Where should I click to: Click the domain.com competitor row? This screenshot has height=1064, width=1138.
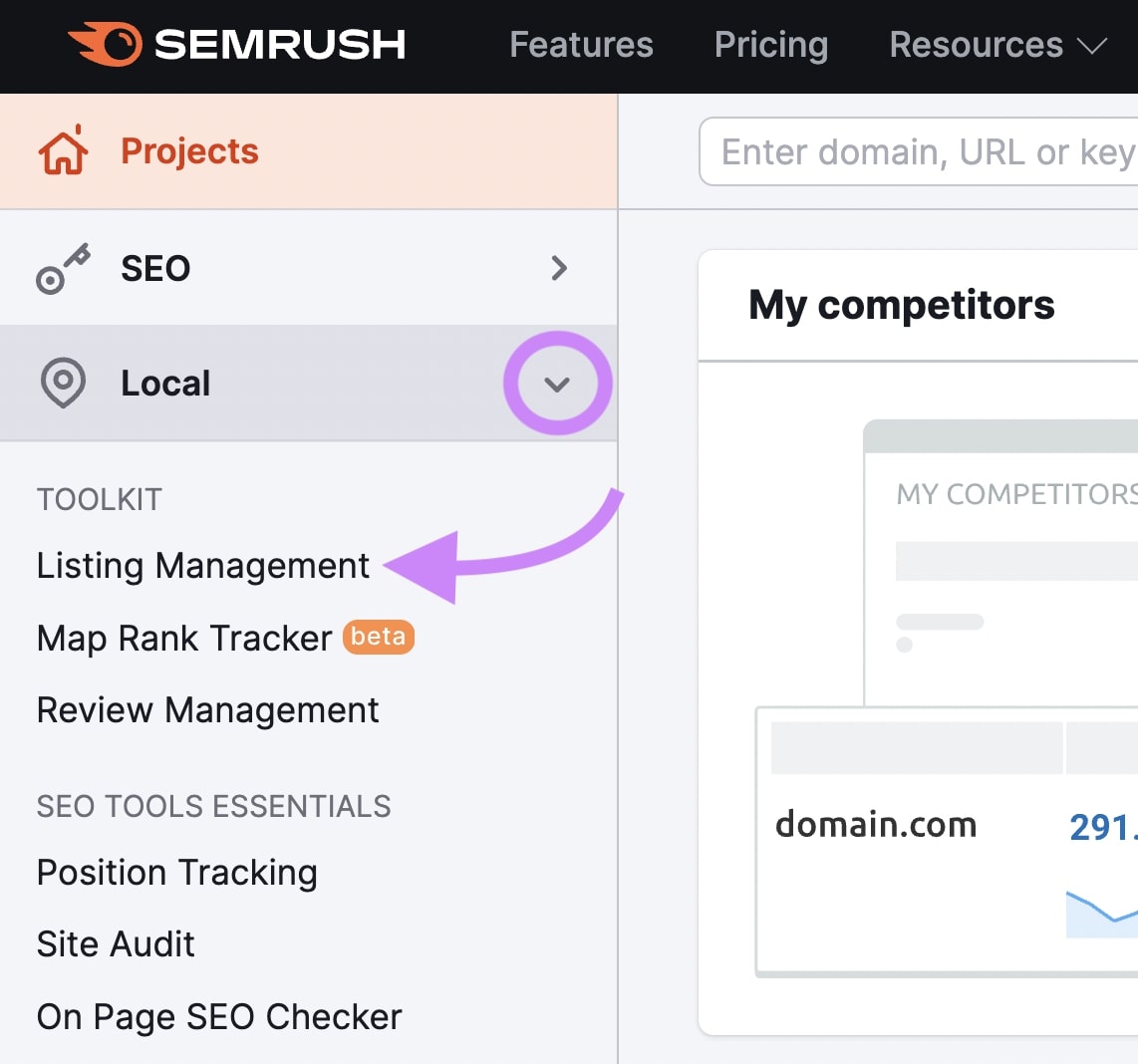(876, 826)
